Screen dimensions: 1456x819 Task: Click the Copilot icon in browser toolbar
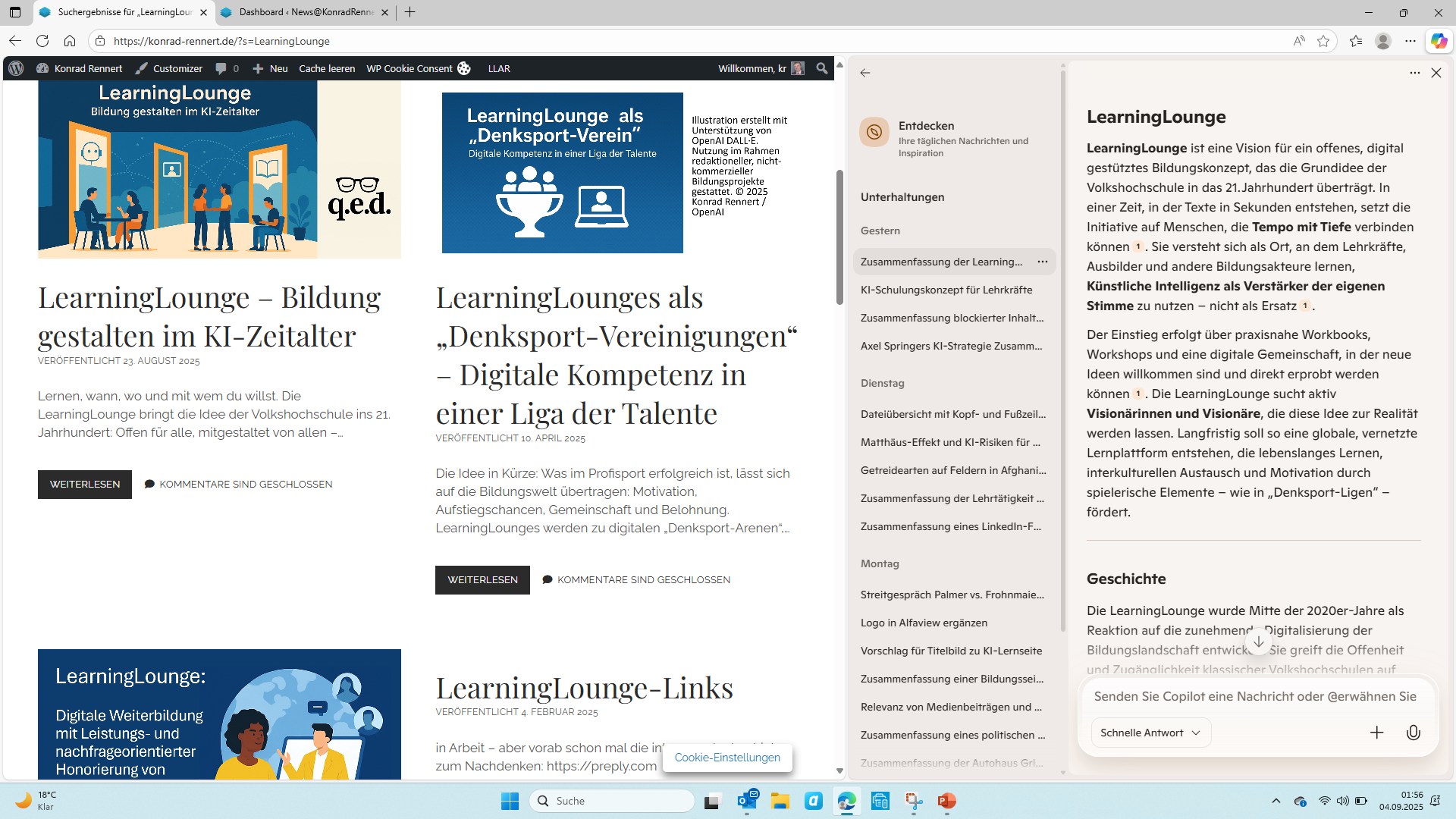[1439, 41]
